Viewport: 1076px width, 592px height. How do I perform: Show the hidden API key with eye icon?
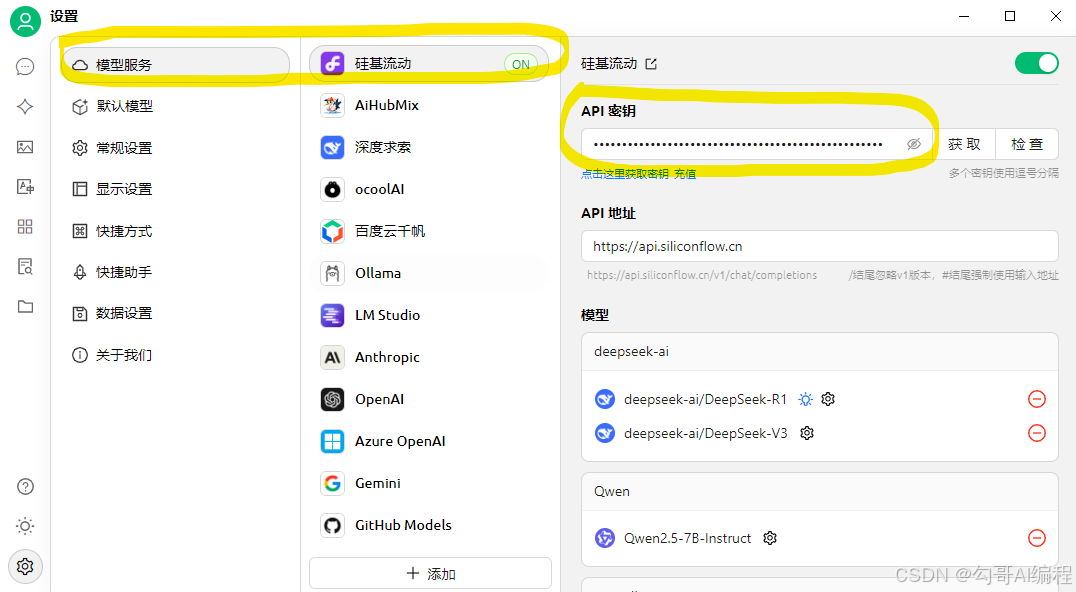pyautogui.click(x=913, y=144)
